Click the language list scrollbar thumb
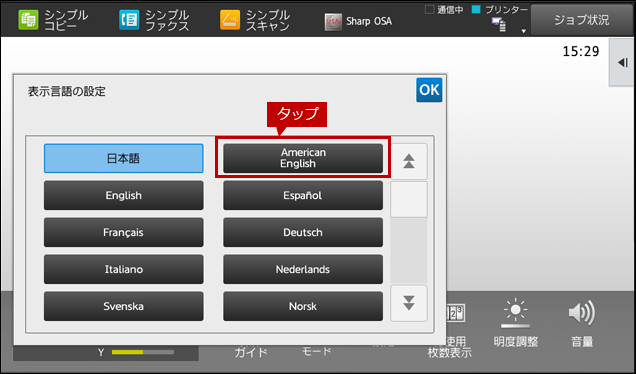Screen dimensions: 636x374 [x=409, y=200]
